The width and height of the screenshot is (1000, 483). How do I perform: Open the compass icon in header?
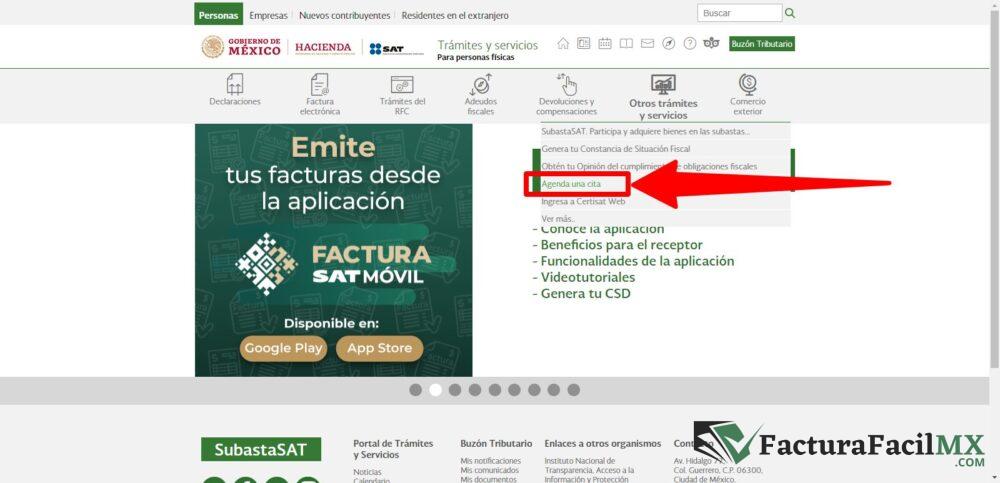click(x=668, y=43)
